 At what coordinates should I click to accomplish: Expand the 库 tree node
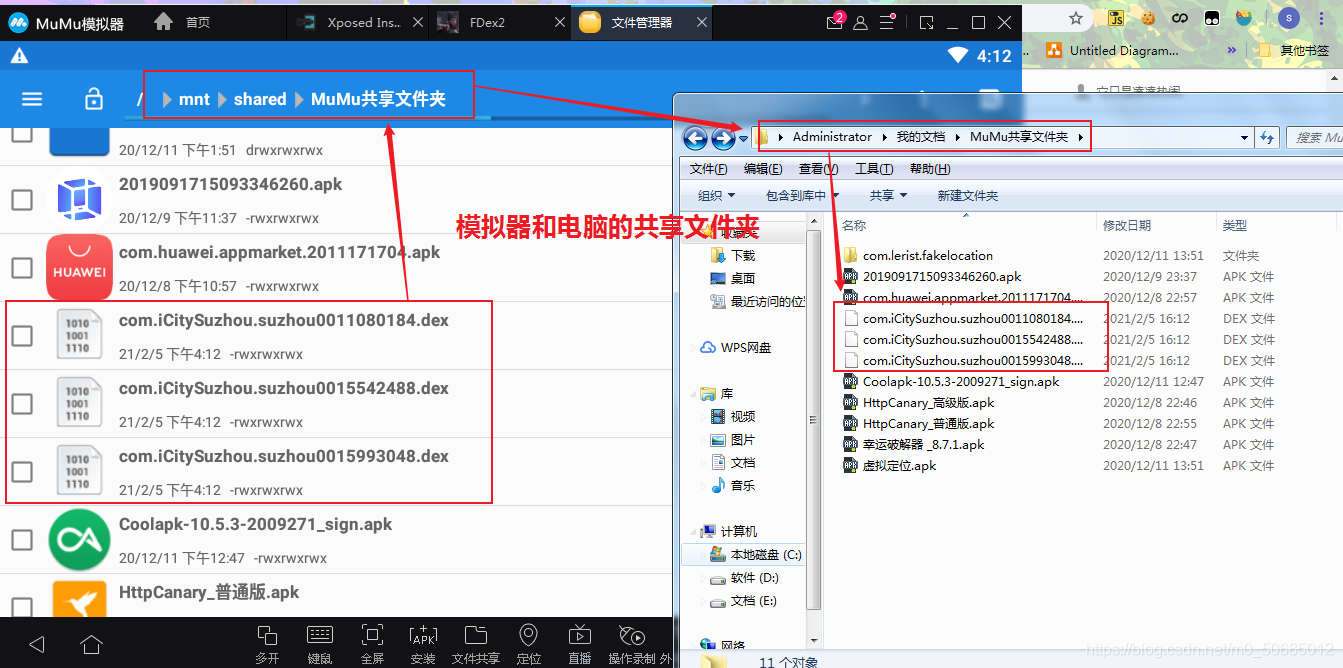coord(694,394)
